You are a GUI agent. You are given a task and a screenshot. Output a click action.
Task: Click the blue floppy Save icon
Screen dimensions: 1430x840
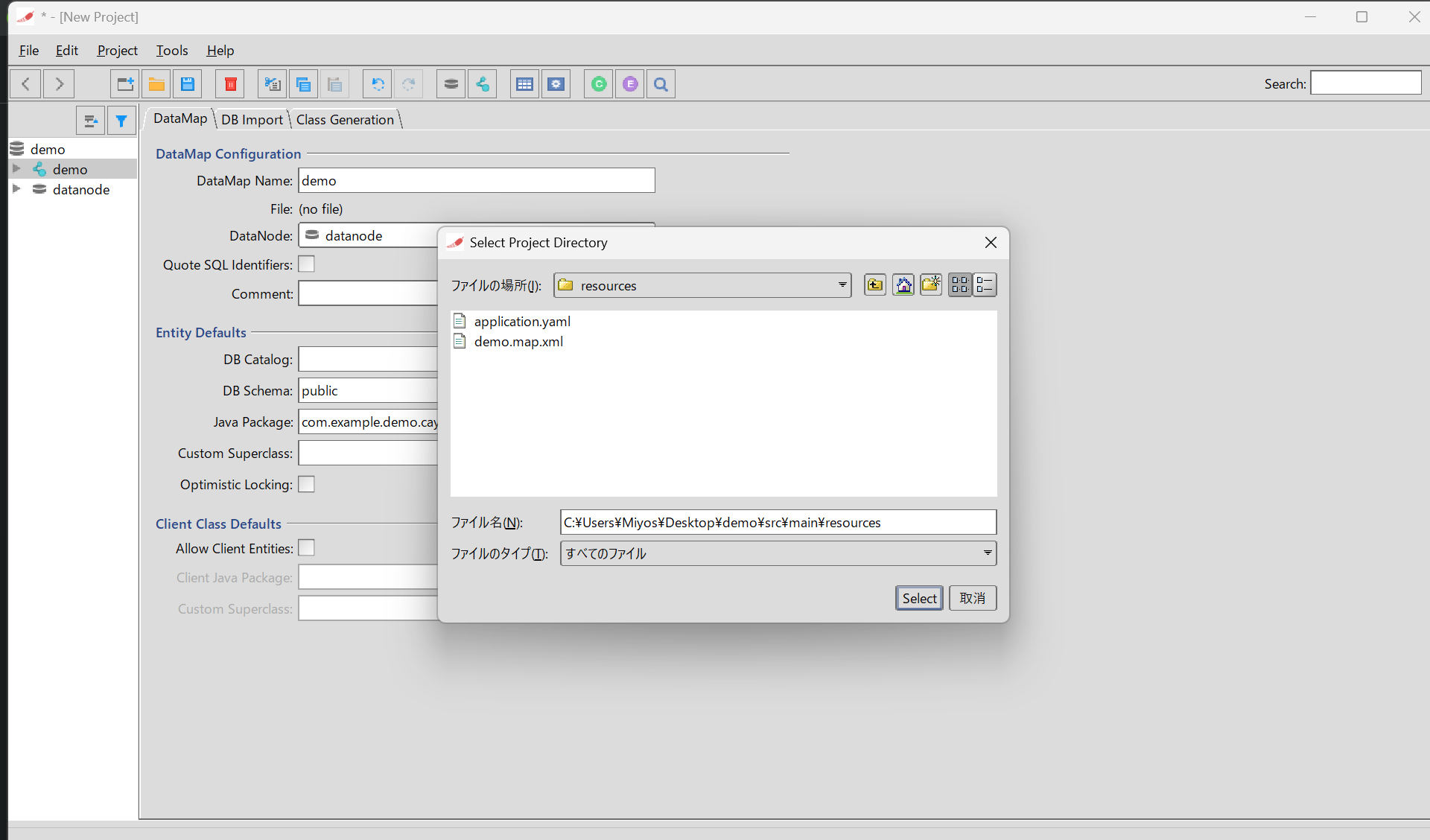[x=188, y=84]
